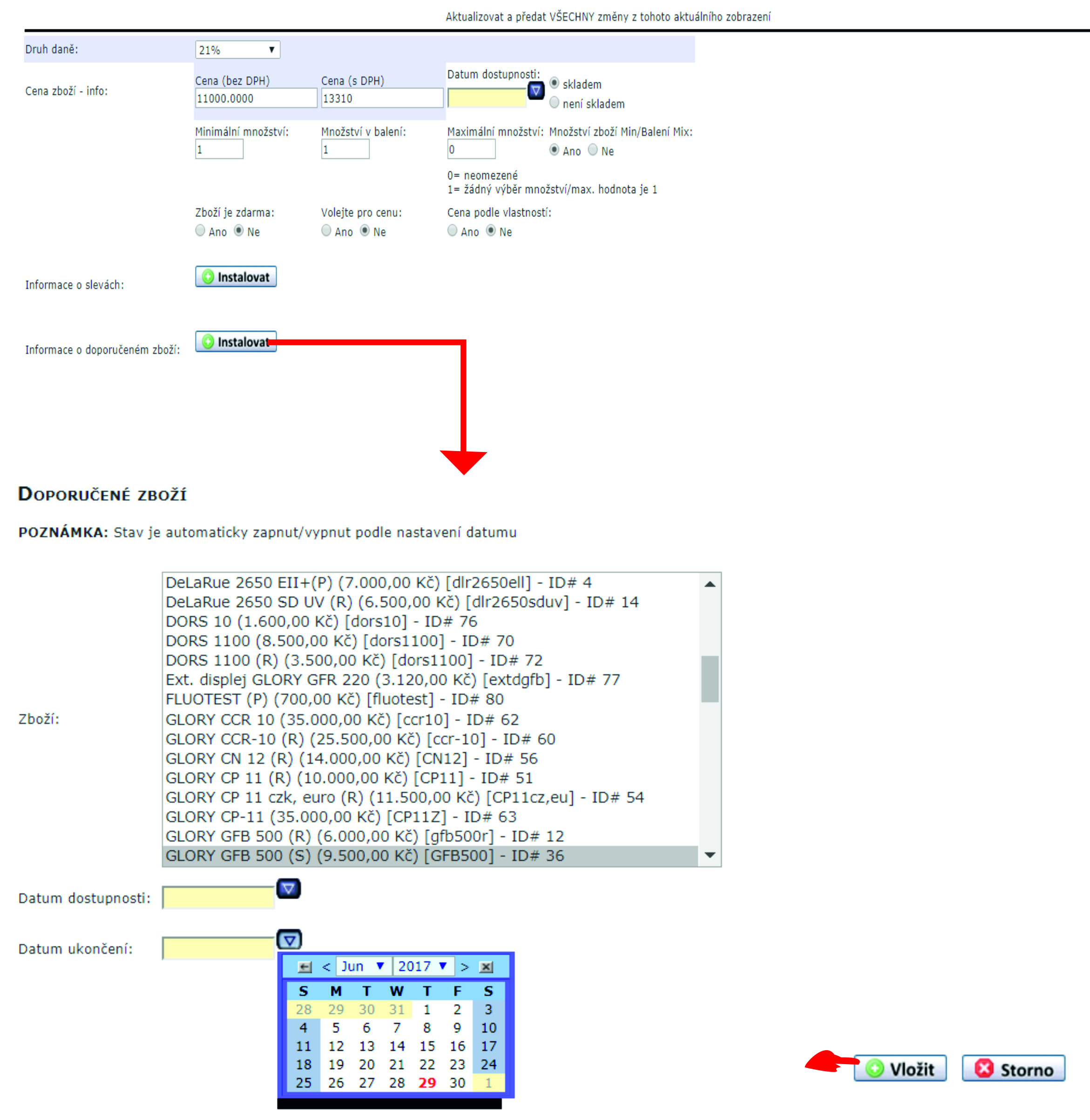1090x1120 pixels.
Task: Click the calendar back-arrow reset icon
Action: click(x=305, y=967)
